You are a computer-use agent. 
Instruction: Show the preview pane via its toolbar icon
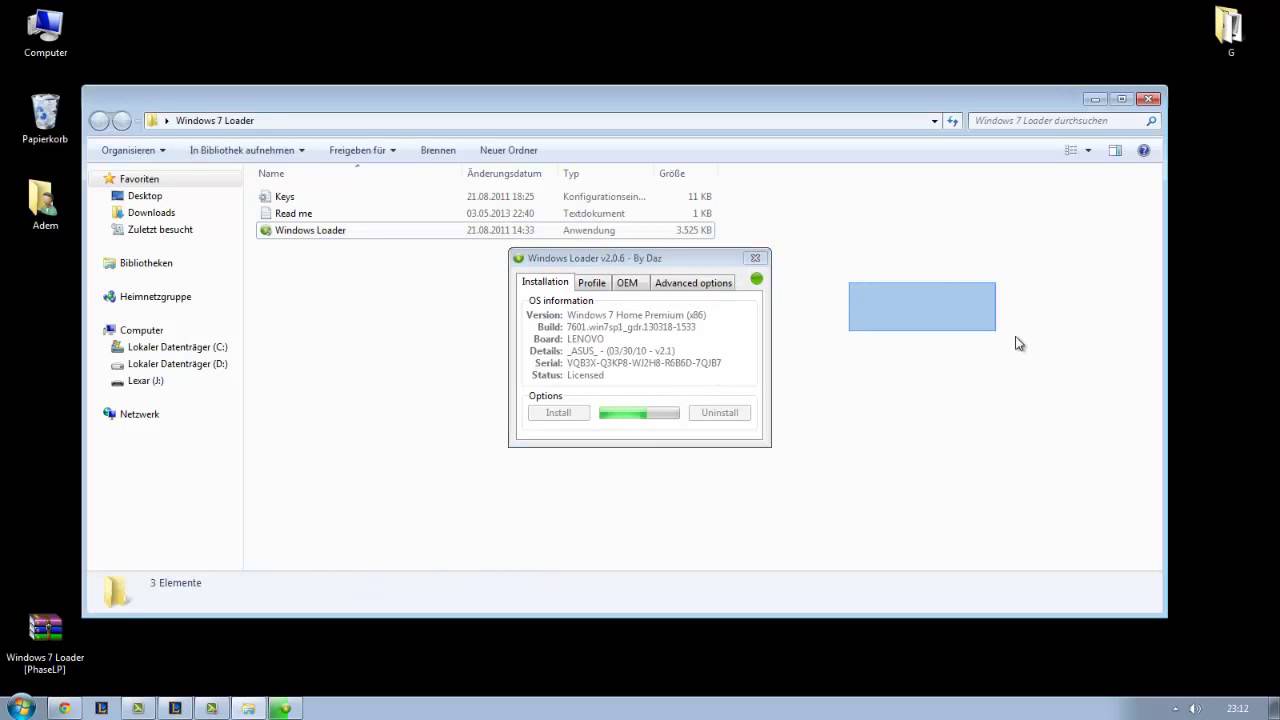(1115, 150)
